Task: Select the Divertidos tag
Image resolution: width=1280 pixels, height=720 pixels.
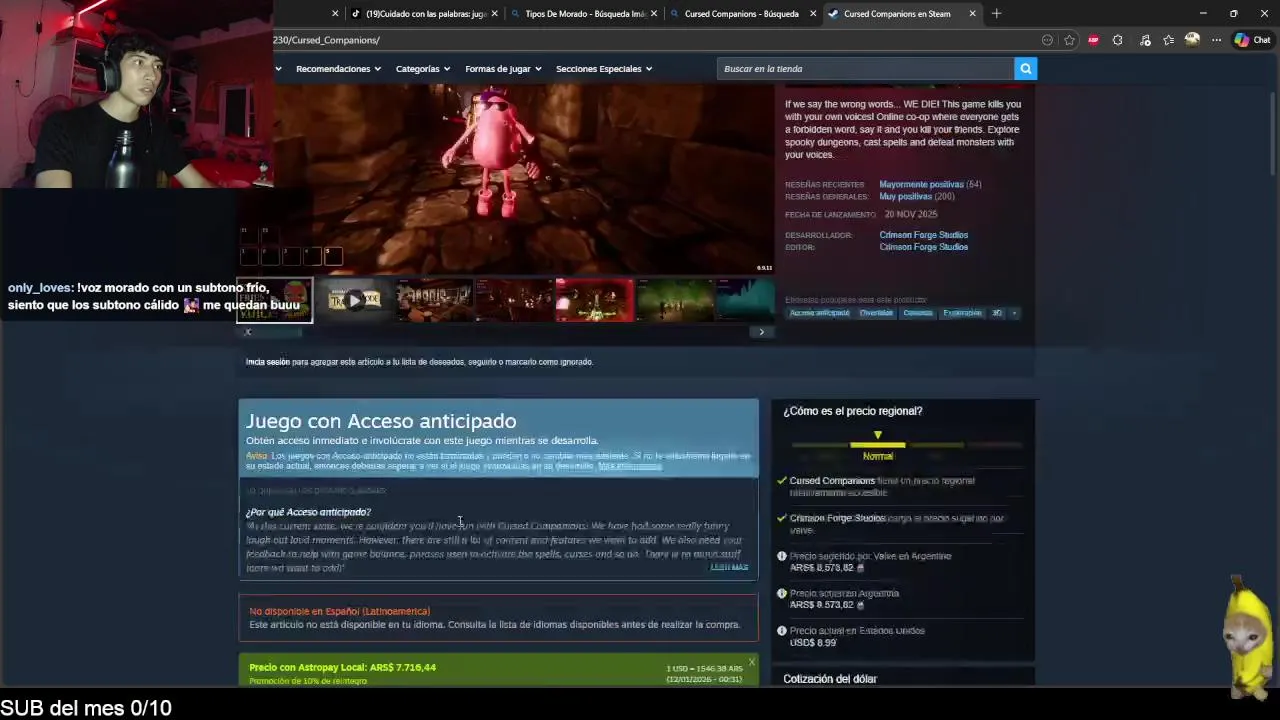Action: click(876, 313)
